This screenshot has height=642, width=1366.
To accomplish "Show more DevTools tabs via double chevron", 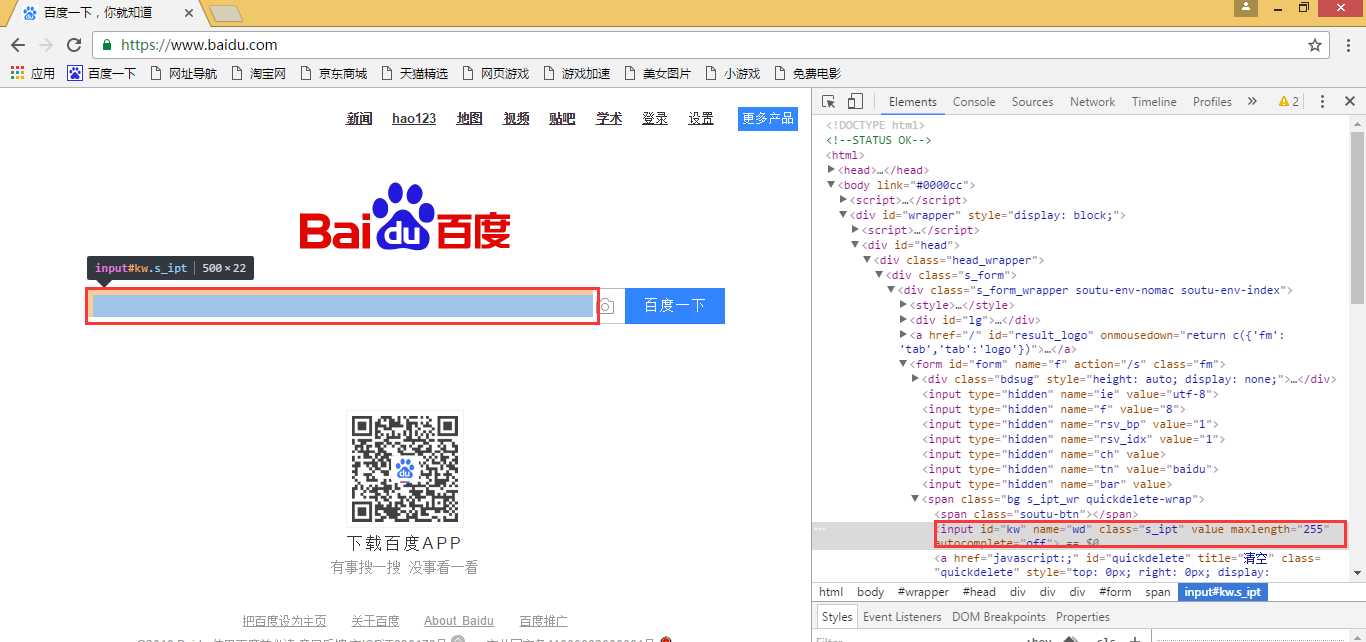I will (1251, 102).
